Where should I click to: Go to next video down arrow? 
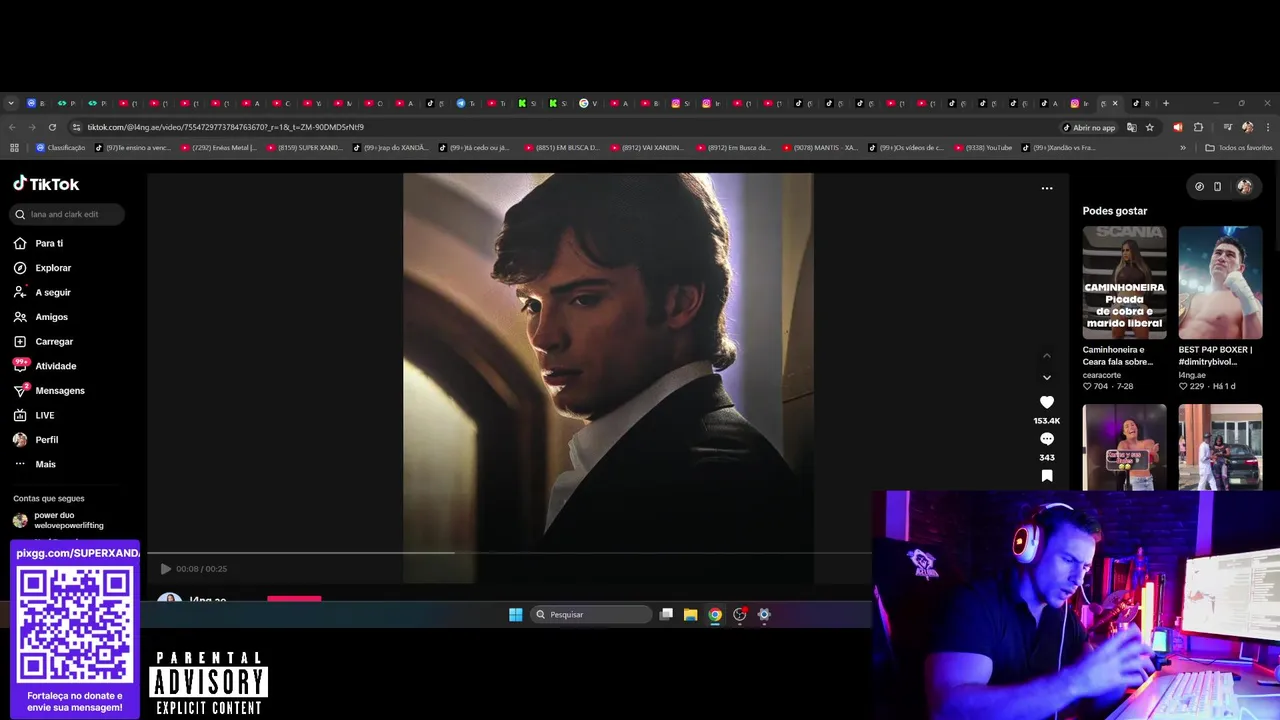click(1047, 378)
